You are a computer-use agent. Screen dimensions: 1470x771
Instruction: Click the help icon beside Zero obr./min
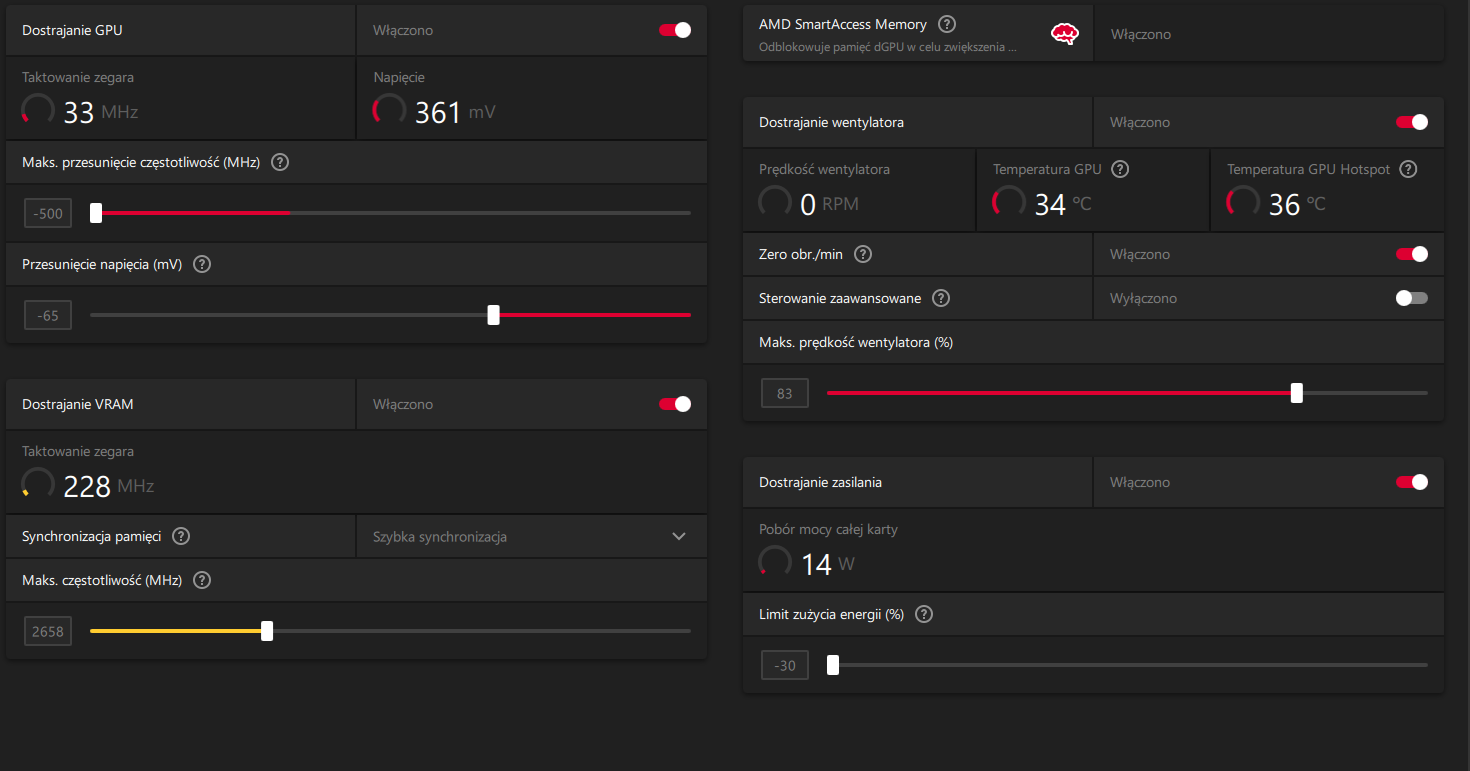(864, 254)
